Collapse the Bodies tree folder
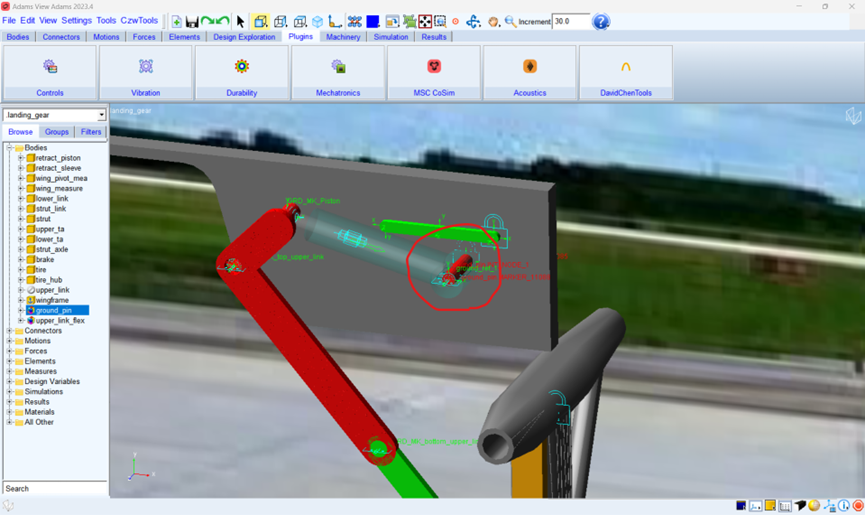 pos(9,148)
